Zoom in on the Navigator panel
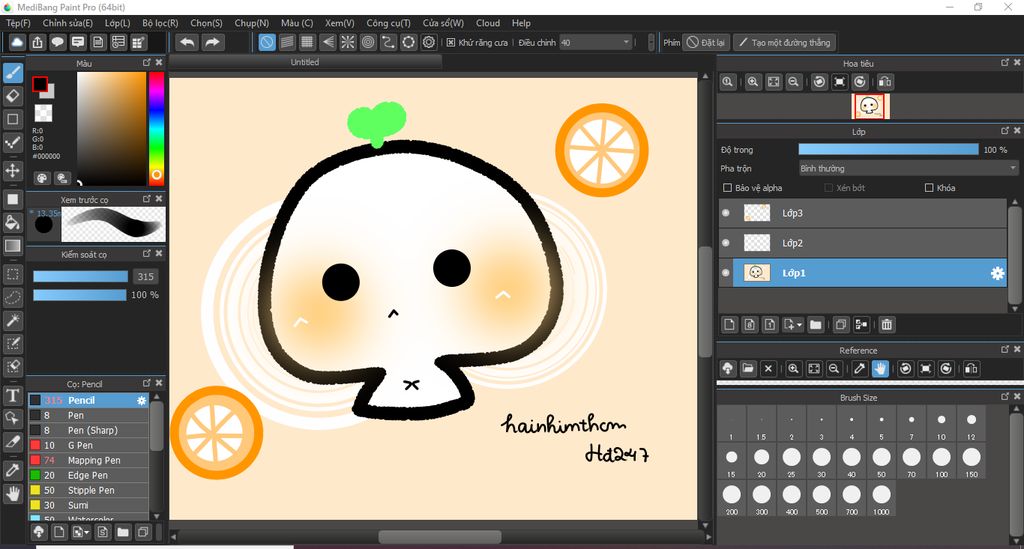Viewport: 1024px width, 549px height. (753, 82)
